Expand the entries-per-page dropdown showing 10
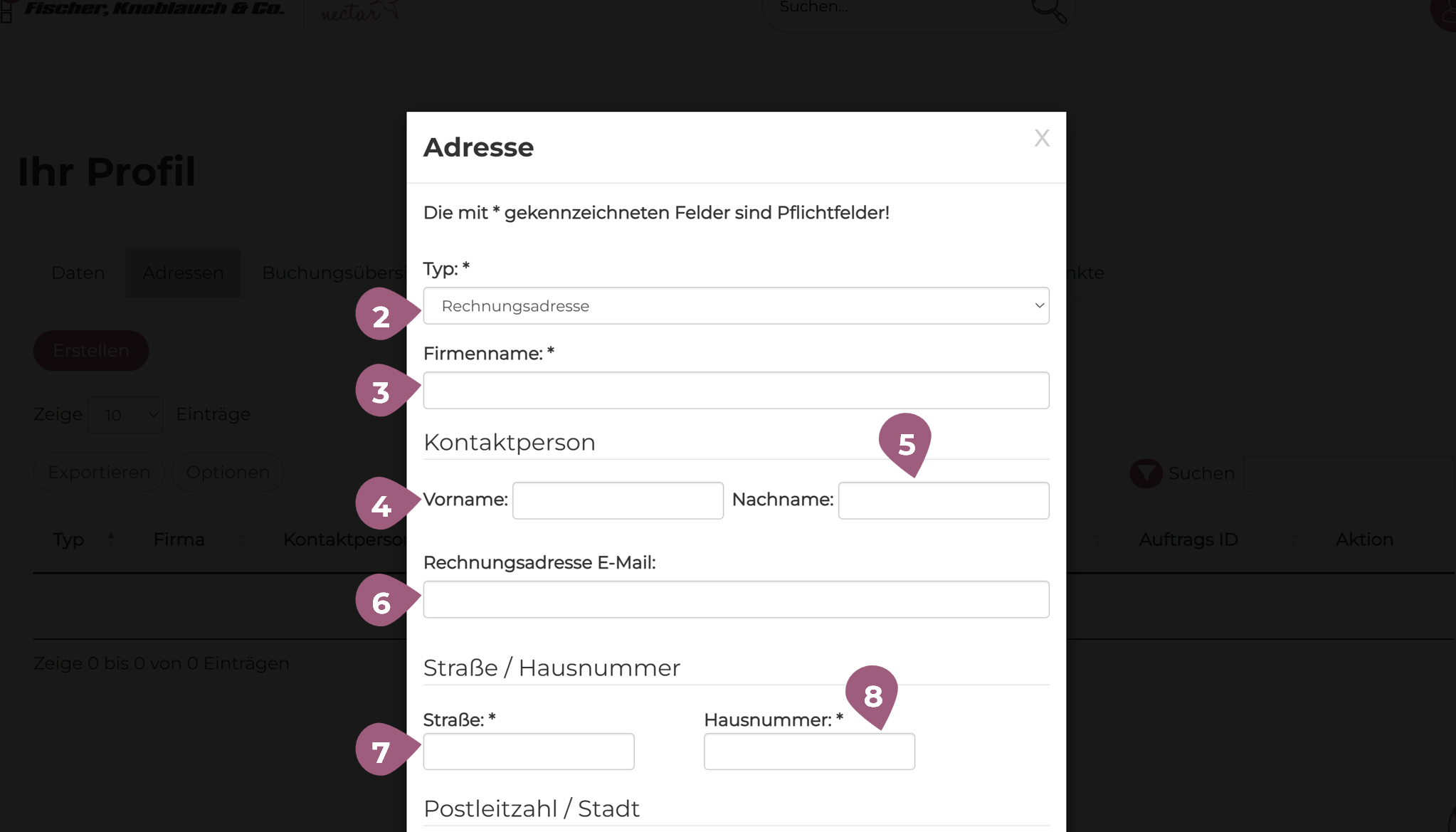 pos(126,415)
